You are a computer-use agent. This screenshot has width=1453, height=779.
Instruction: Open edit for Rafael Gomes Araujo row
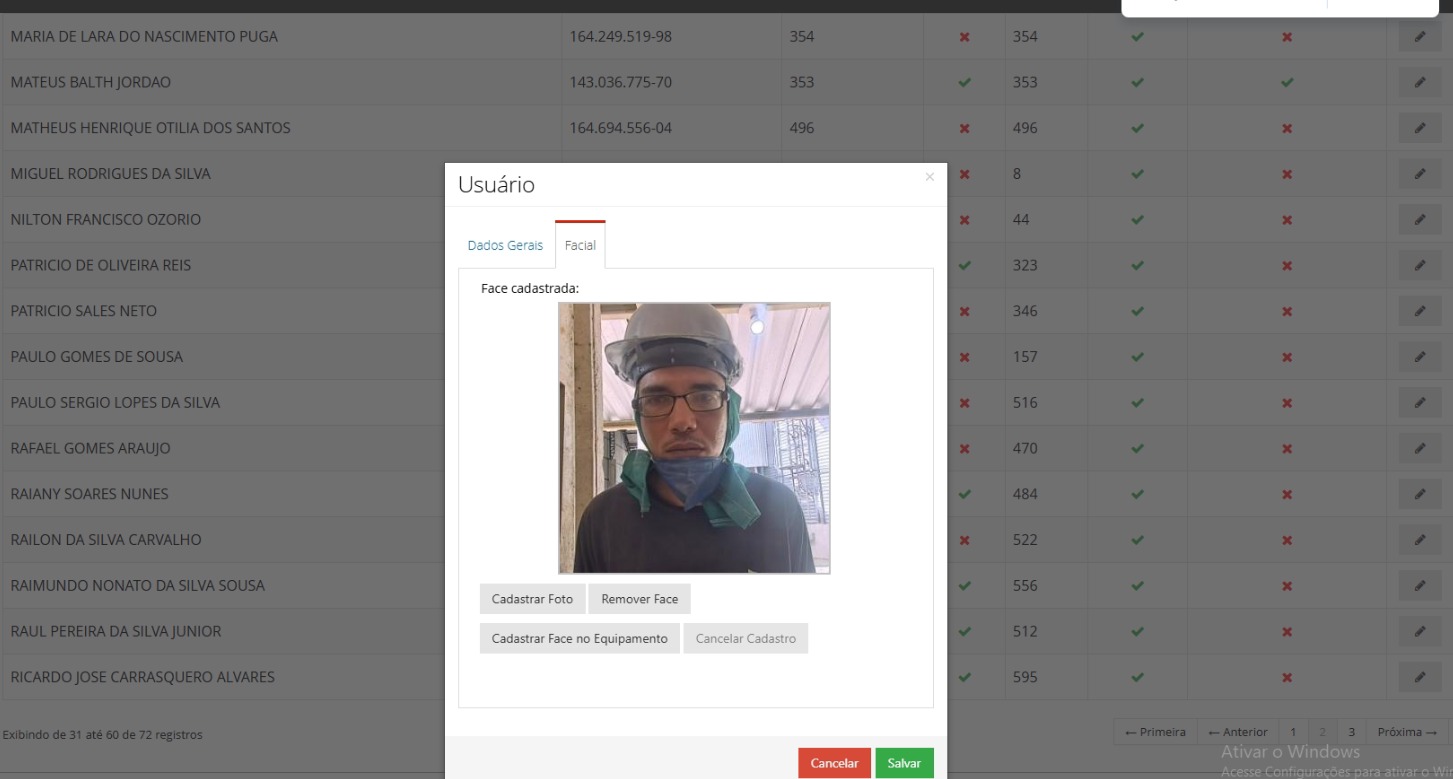click(x=1419, y=449)
